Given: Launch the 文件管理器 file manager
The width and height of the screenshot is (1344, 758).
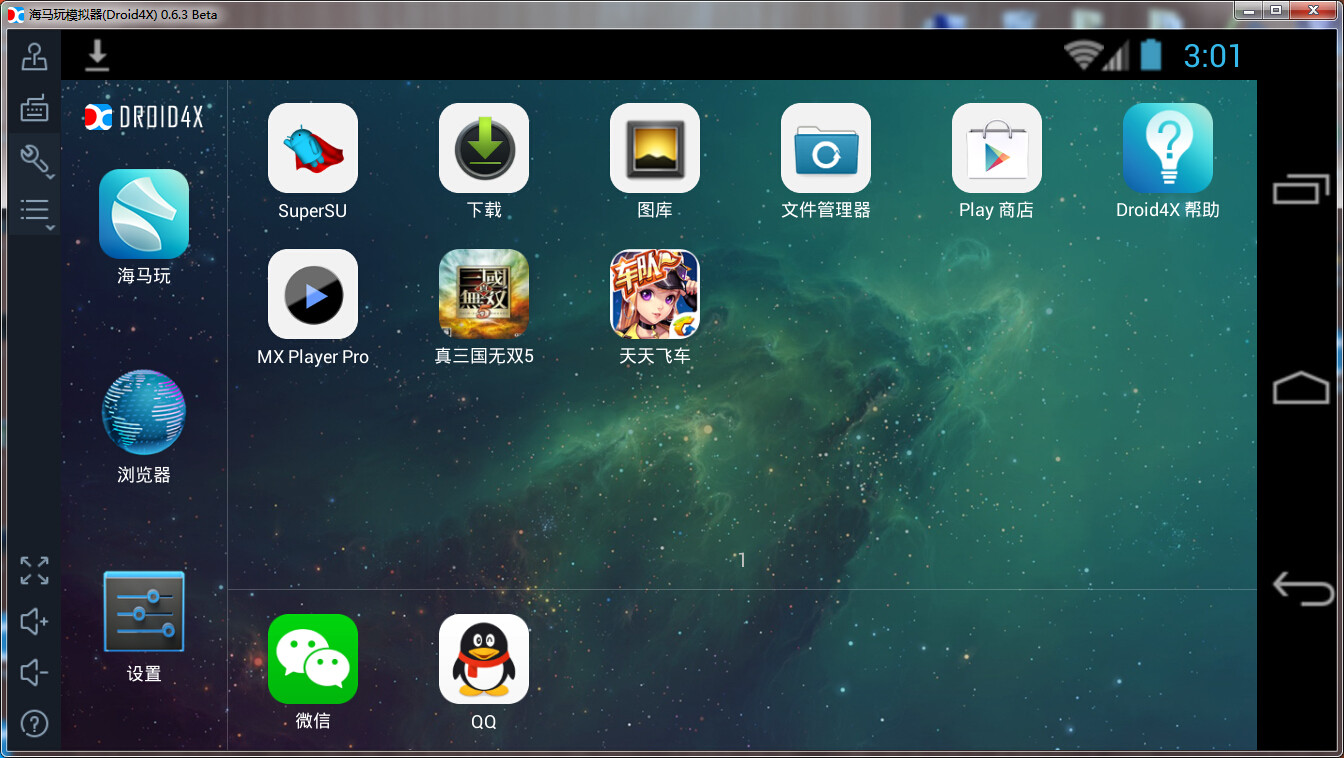Looking at the screenshot, I should click(826, 148).
